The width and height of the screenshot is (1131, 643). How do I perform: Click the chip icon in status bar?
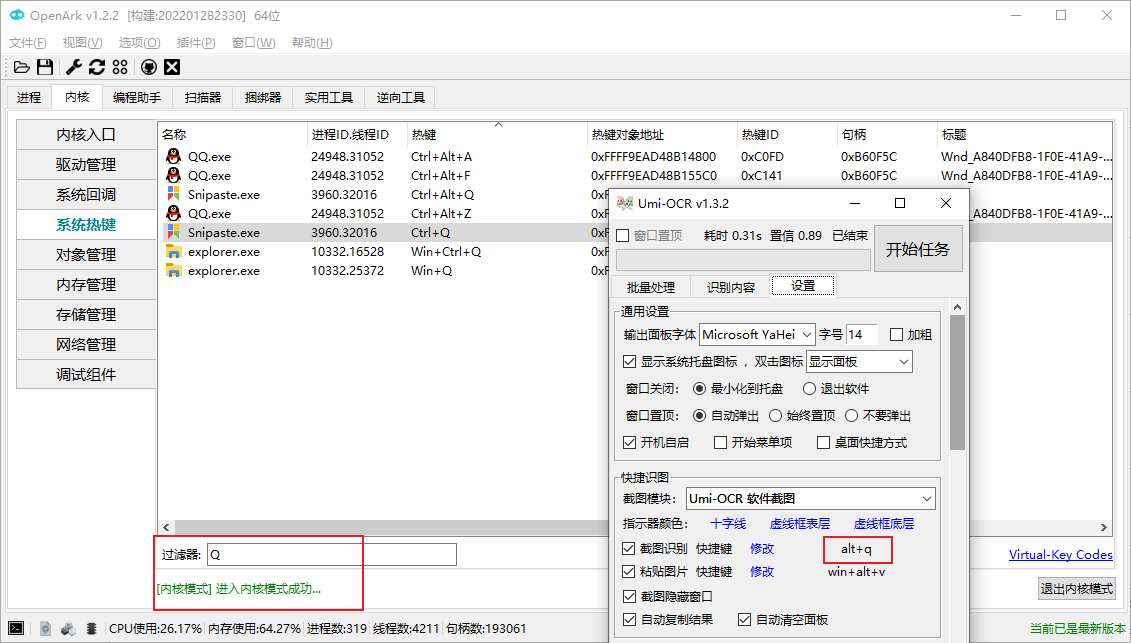point(92,629)
